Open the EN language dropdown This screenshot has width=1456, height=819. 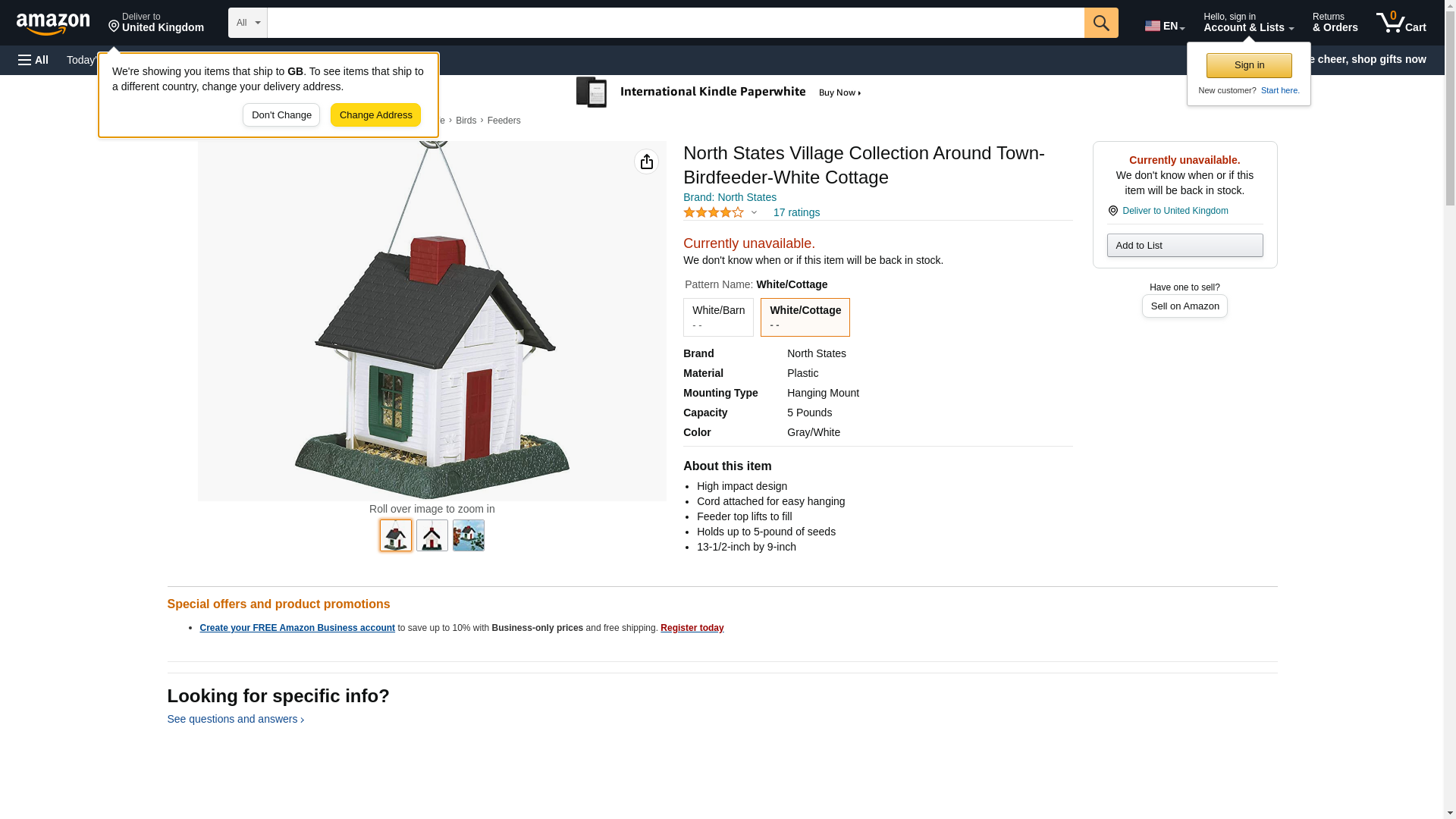(1165, 26)
